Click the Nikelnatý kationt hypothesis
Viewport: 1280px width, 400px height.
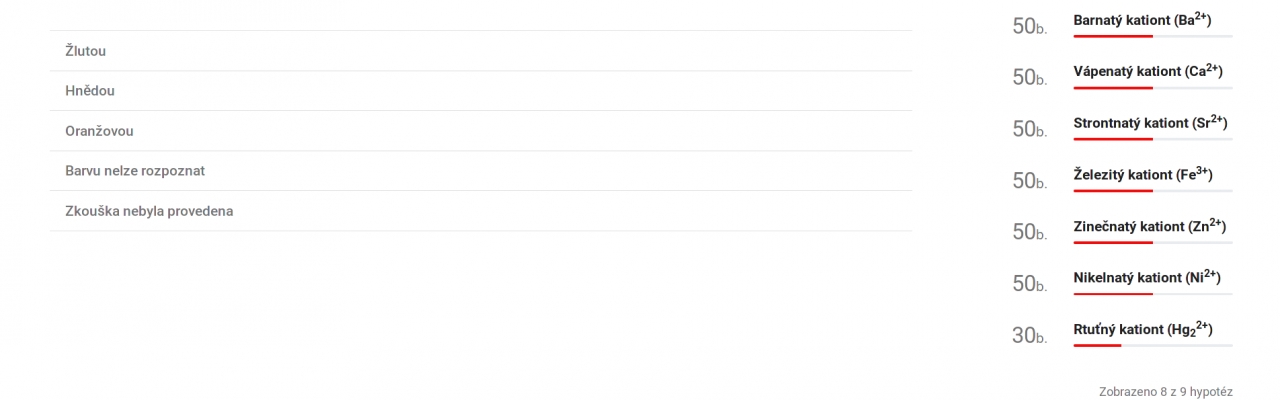(1146, 277)
